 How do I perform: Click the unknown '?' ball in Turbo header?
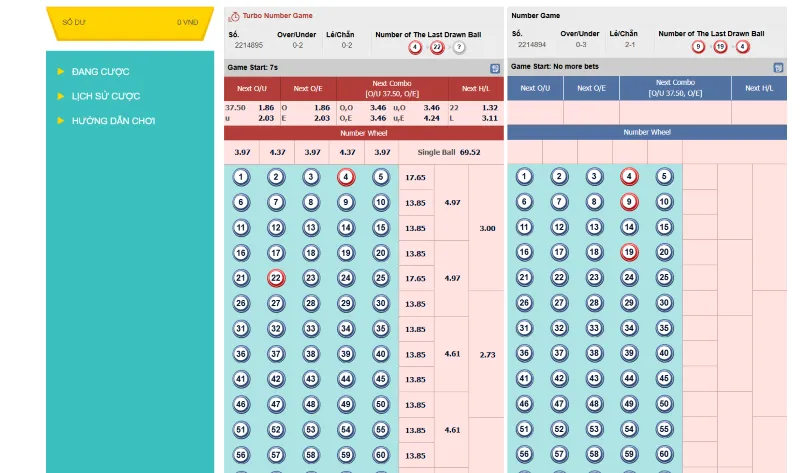tap(459, 47)
